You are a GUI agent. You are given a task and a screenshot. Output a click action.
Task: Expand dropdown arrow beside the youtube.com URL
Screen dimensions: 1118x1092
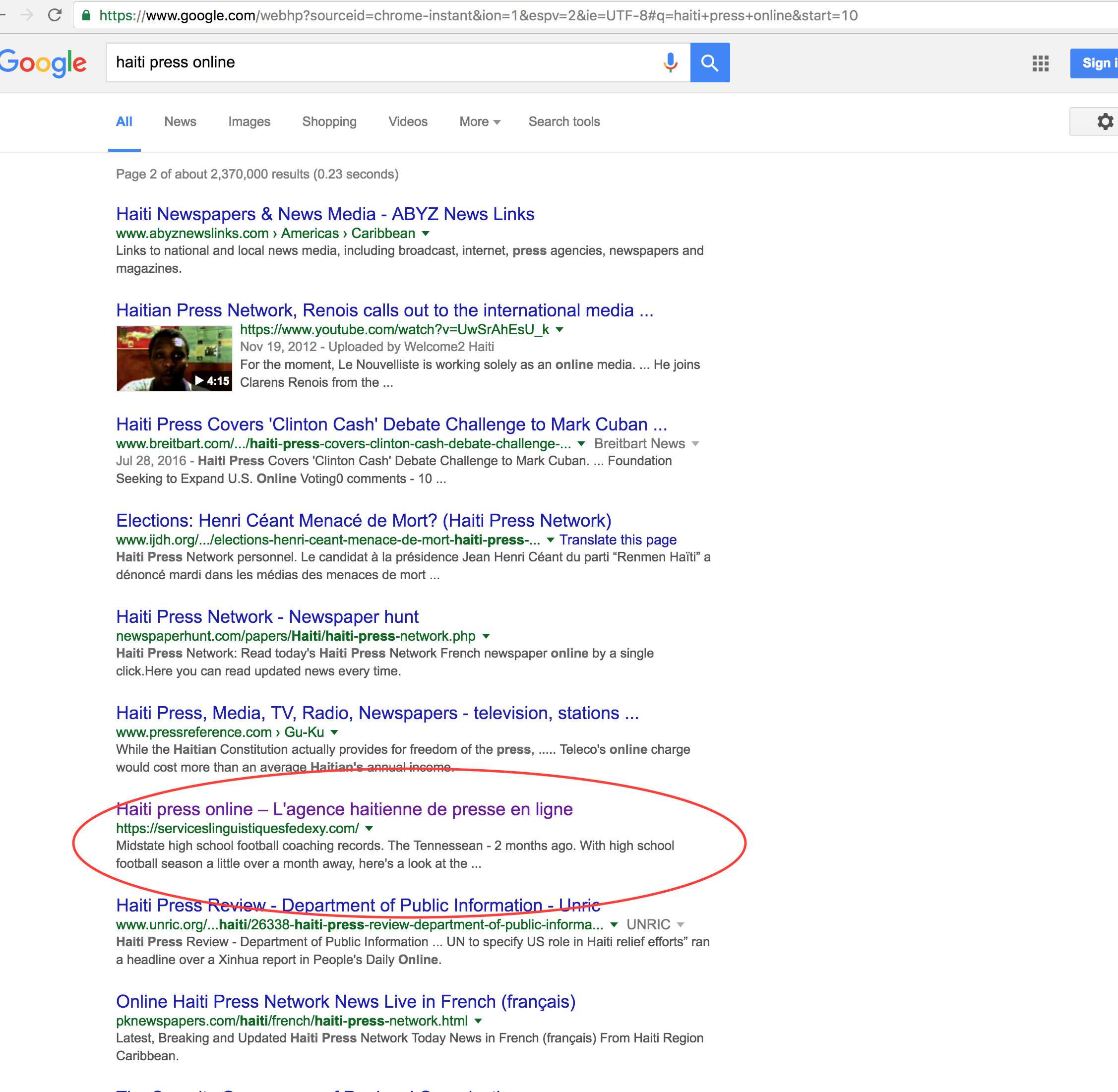[560, 330]
